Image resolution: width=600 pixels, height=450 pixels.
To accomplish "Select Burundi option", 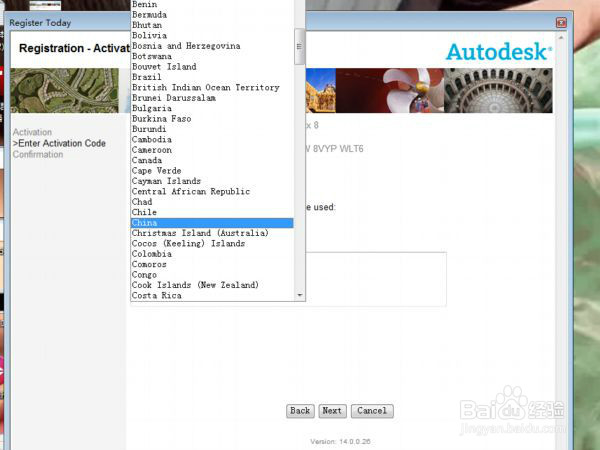I will (212, 129).
